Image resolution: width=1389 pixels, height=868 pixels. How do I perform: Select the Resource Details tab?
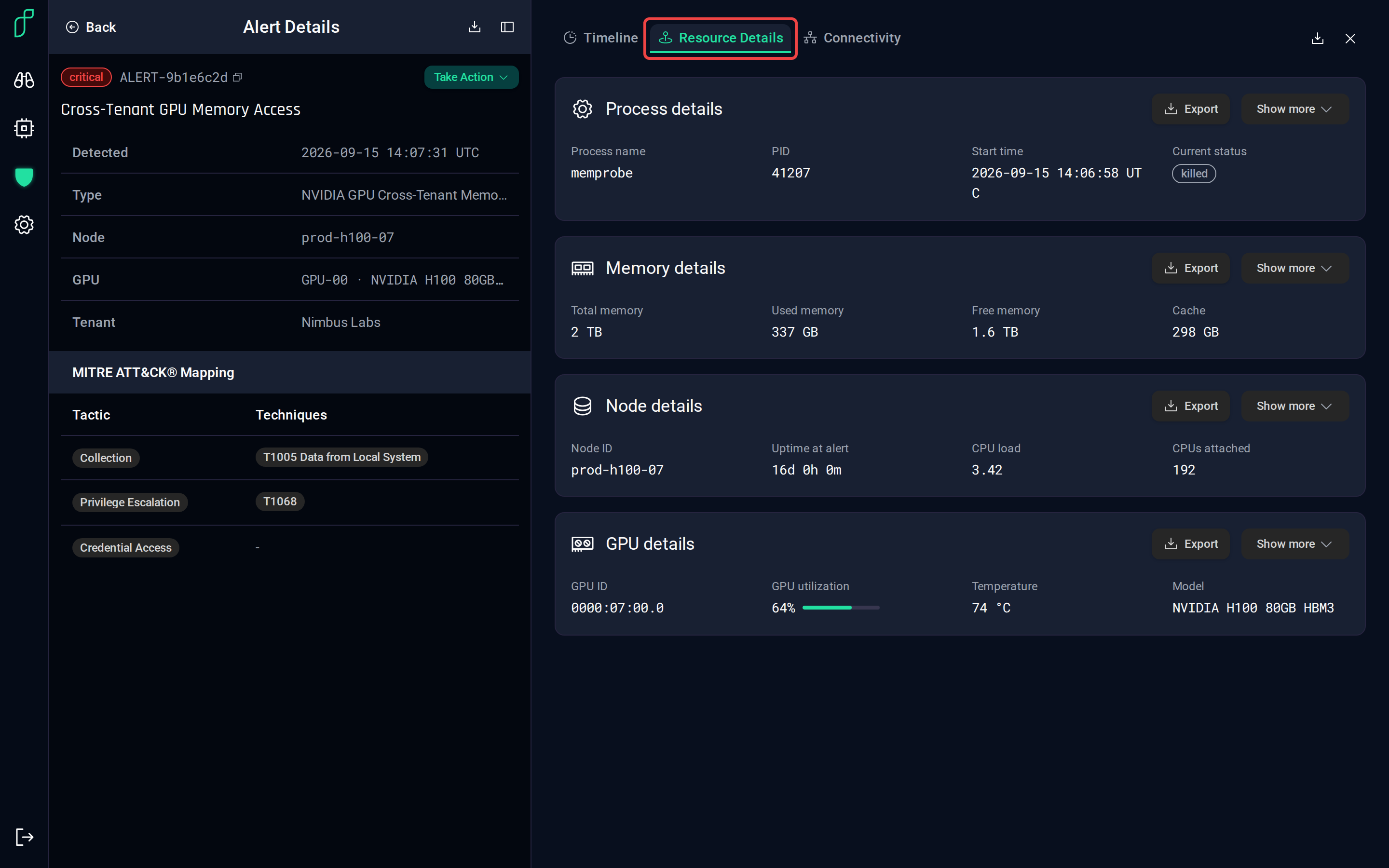[x=721, y=38]
